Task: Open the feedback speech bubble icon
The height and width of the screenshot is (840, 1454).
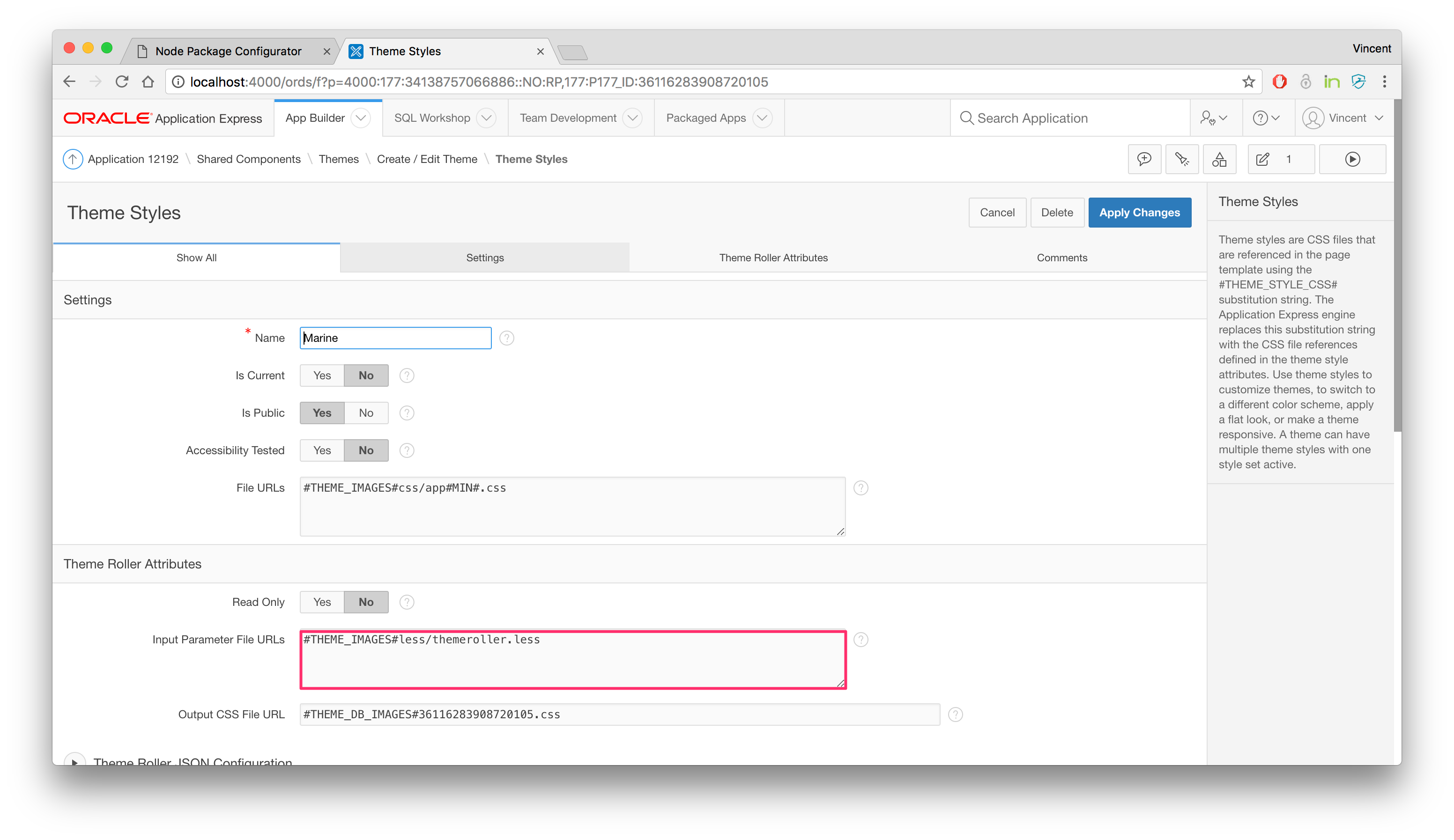Action: click(x=1144, y=159)
